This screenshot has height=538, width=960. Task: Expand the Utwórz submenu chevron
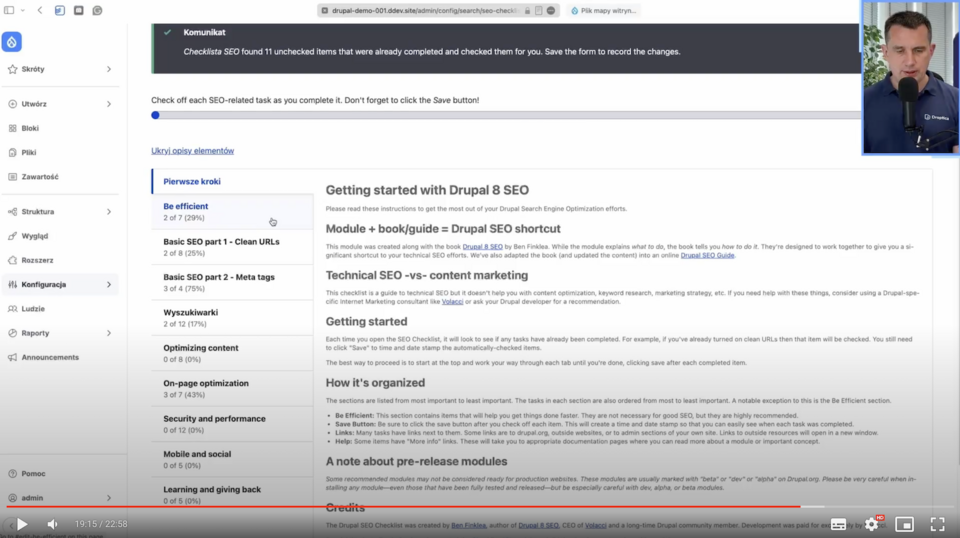(109, 104)
